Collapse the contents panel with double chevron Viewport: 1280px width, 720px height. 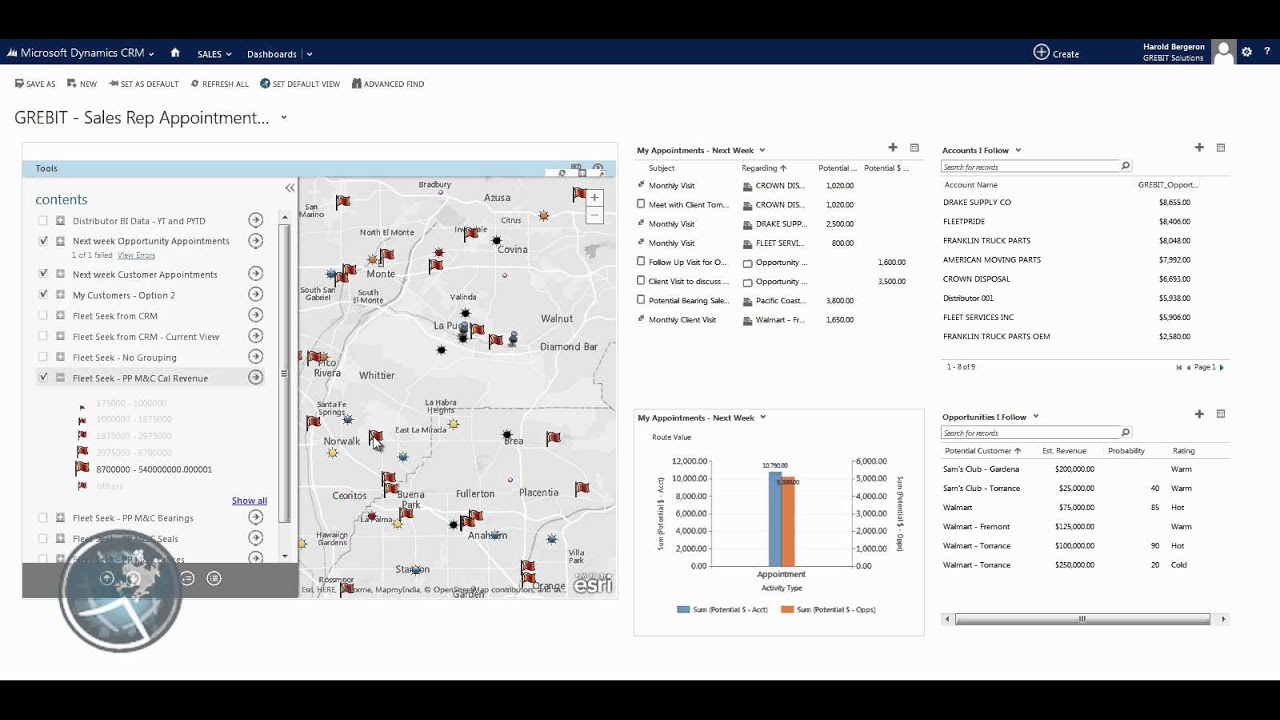pos(290,187)
